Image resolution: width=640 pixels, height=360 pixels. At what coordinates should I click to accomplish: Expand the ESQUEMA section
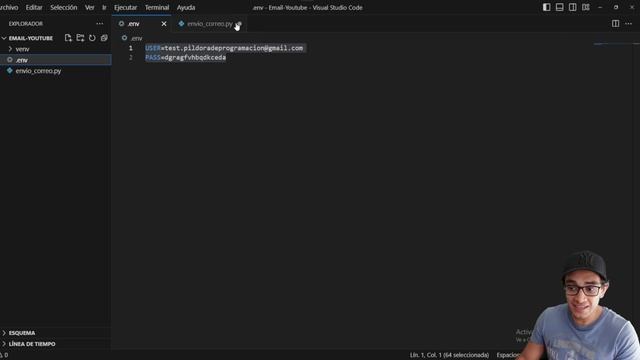coord(56,333)
